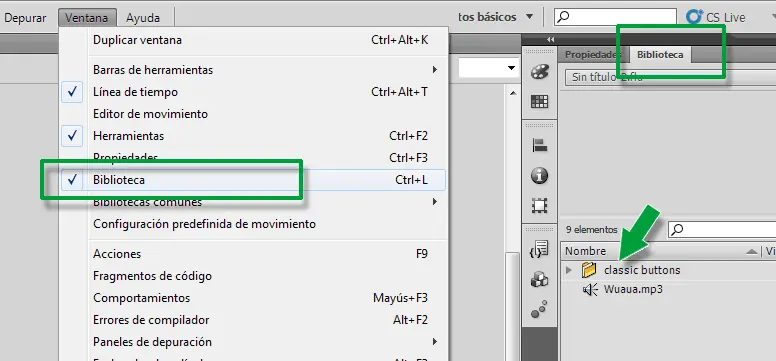This screenshot has width=776, height=361.
Task: Open the Info panel icon
Action: (539, 175)
